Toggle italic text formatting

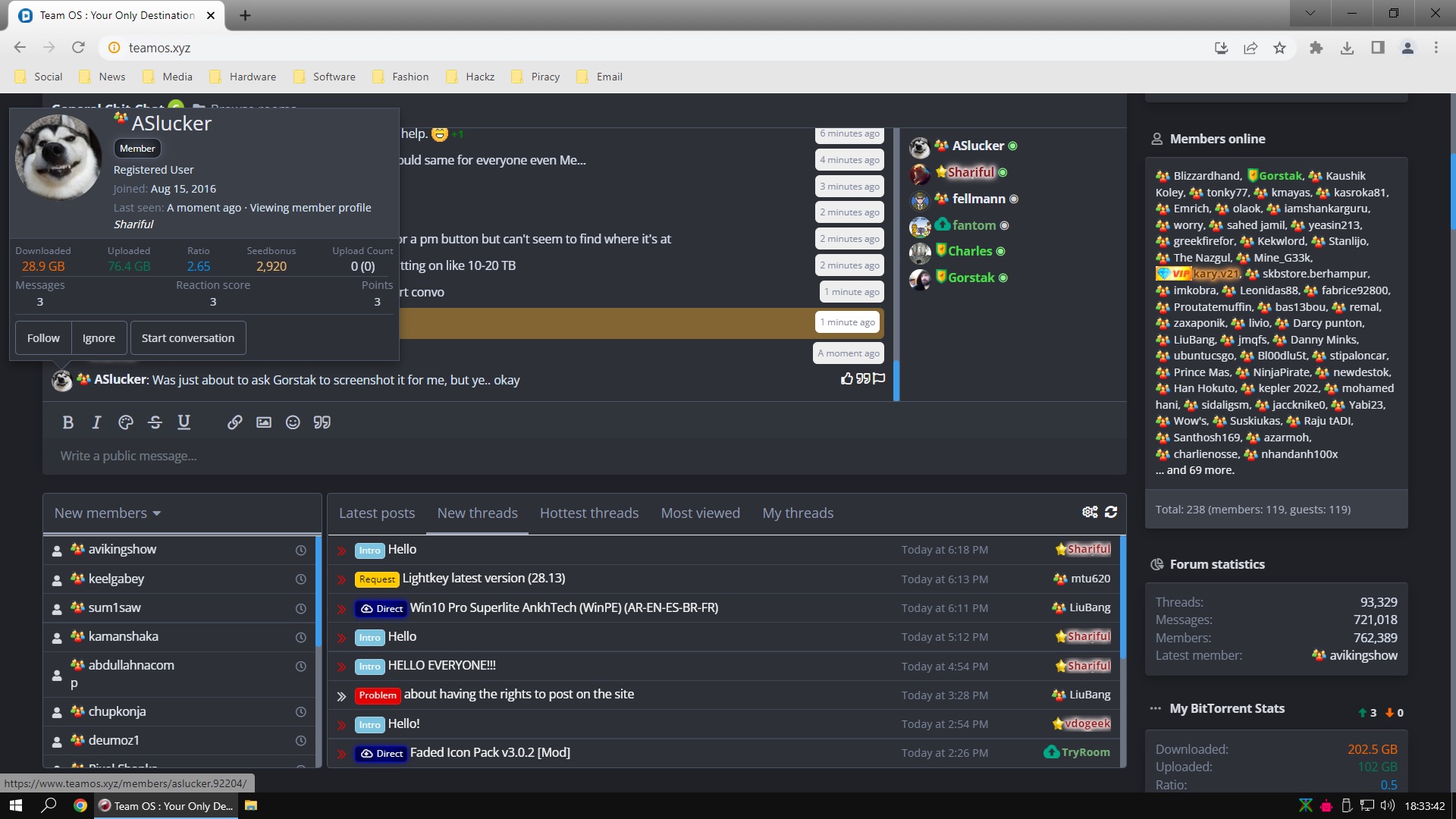point(96,422)
